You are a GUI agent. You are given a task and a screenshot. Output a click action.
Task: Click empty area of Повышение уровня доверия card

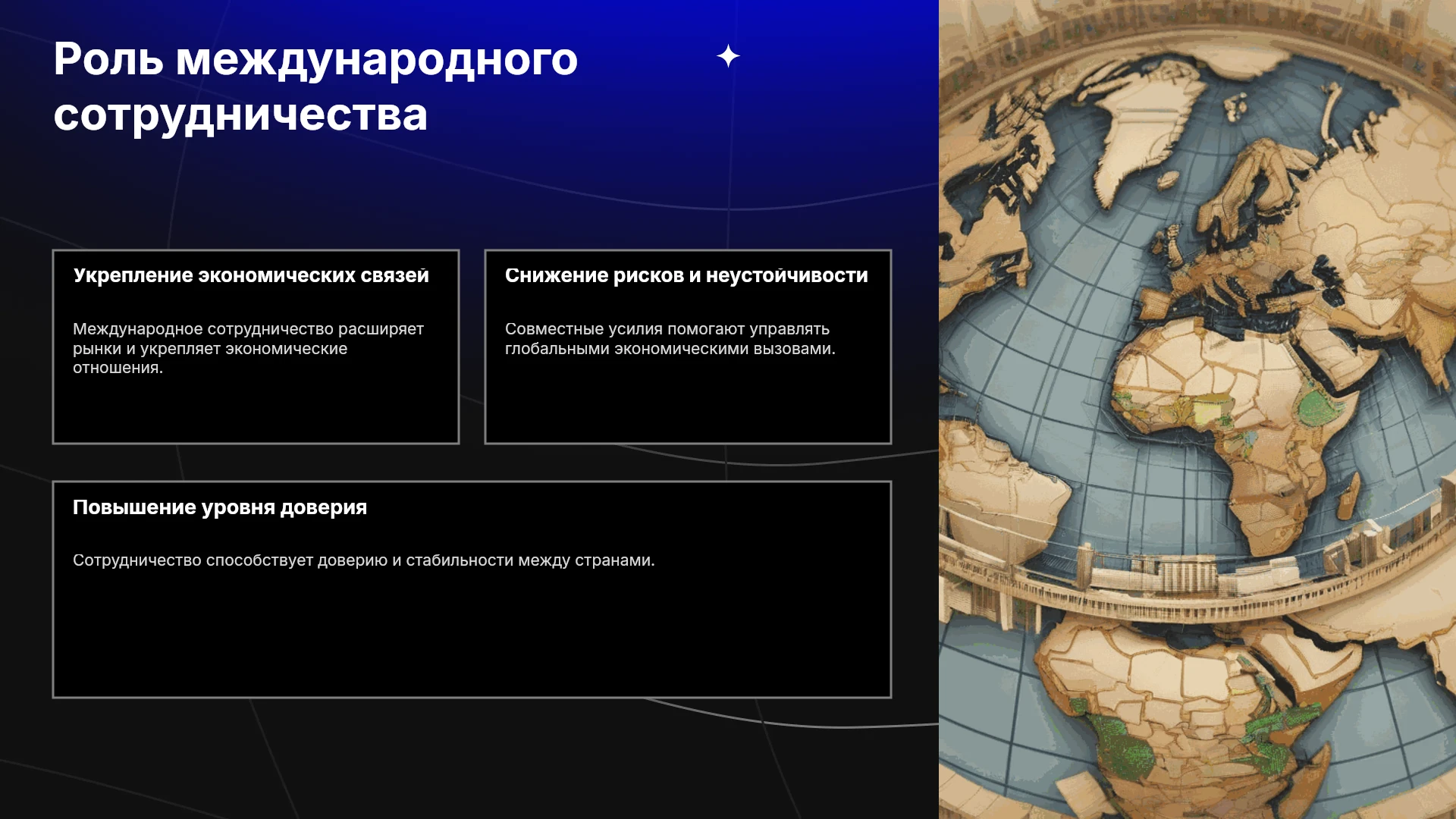tap(472, 637)
